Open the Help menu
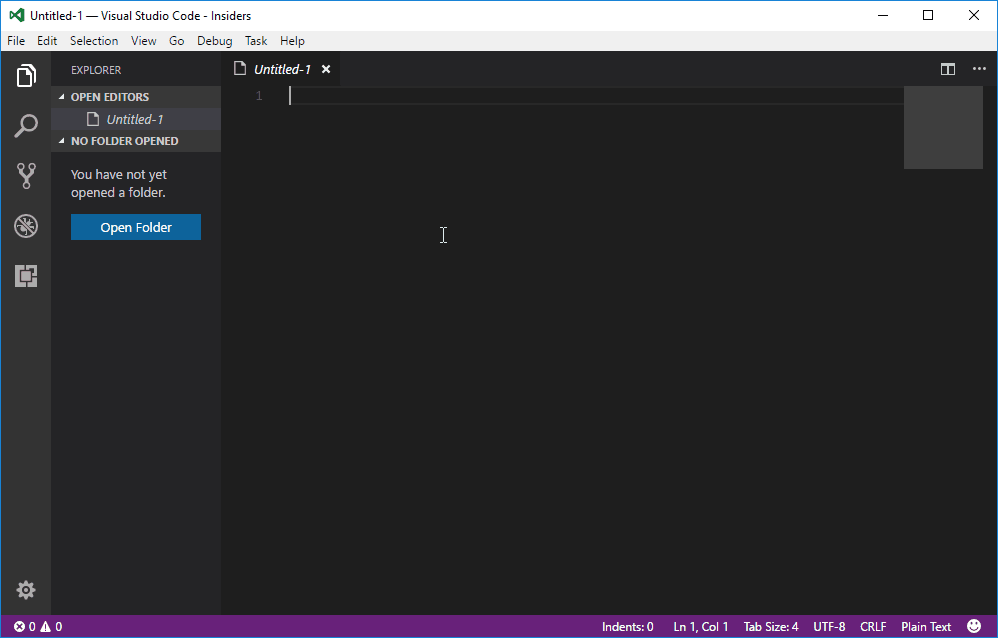Viewport: 998px width, 638px height. (292, 41)
